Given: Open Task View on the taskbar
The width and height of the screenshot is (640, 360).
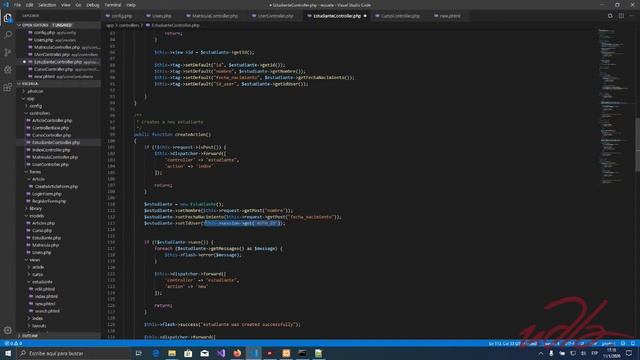Looking at the screenshot, I should 139,353.
